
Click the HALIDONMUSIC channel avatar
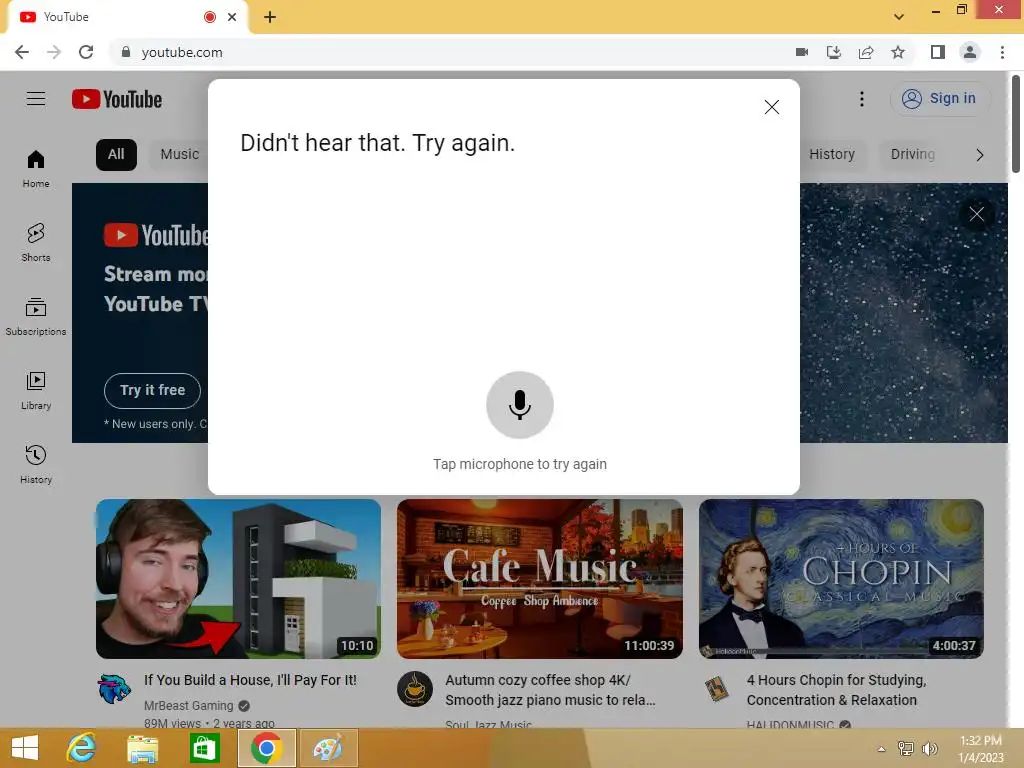pyautogui.click(x=717, y=689)
